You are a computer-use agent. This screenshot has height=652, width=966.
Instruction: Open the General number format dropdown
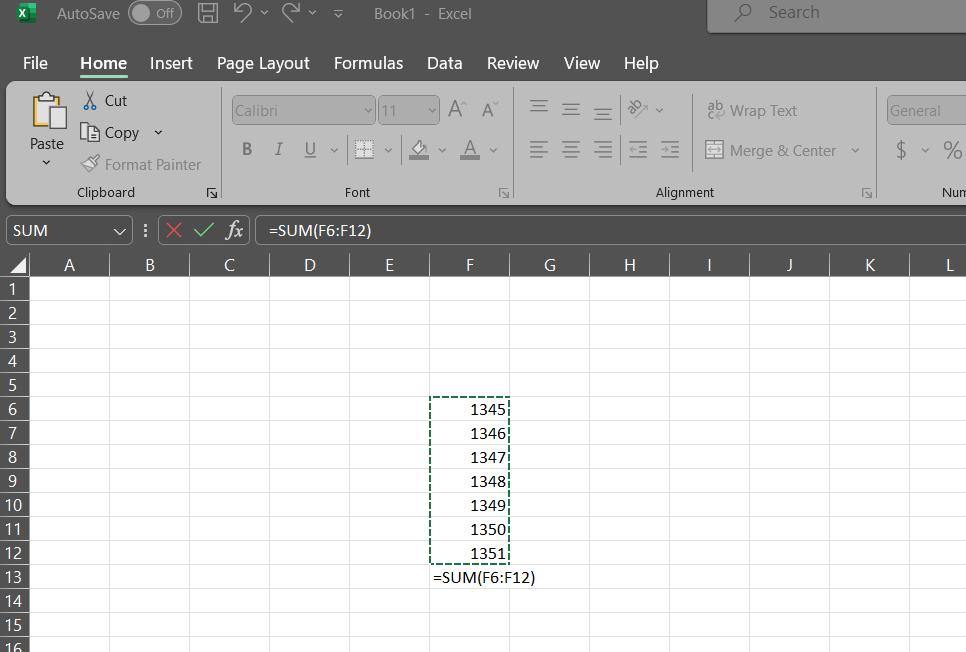click(x=927, y=111)
